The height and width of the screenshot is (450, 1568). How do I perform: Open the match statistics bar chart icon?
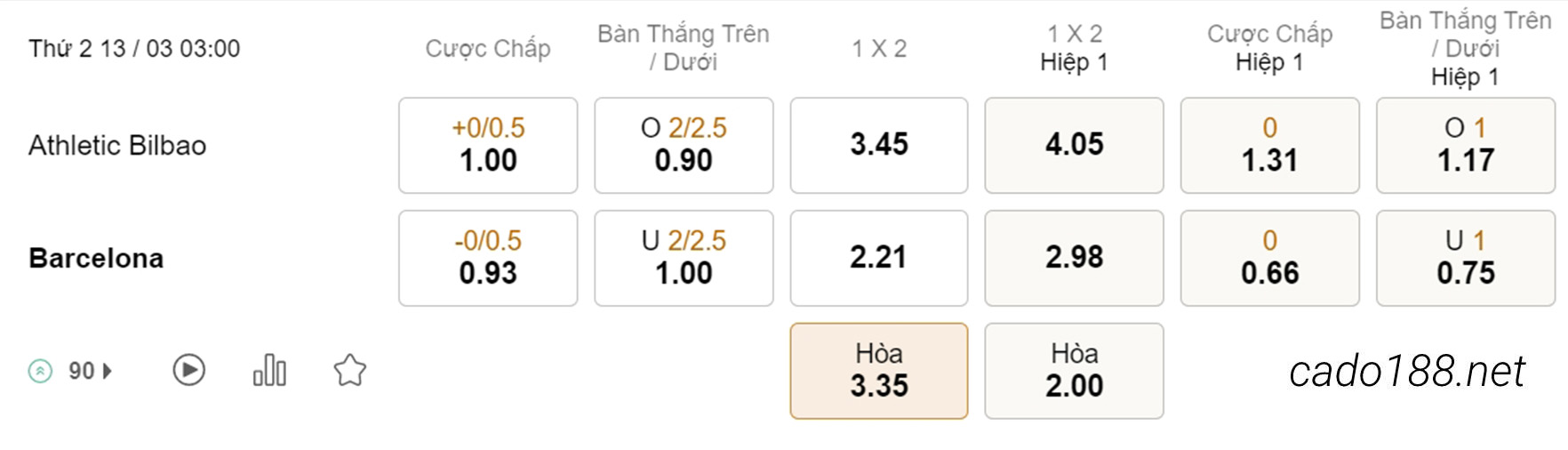(x=269, y=370)
